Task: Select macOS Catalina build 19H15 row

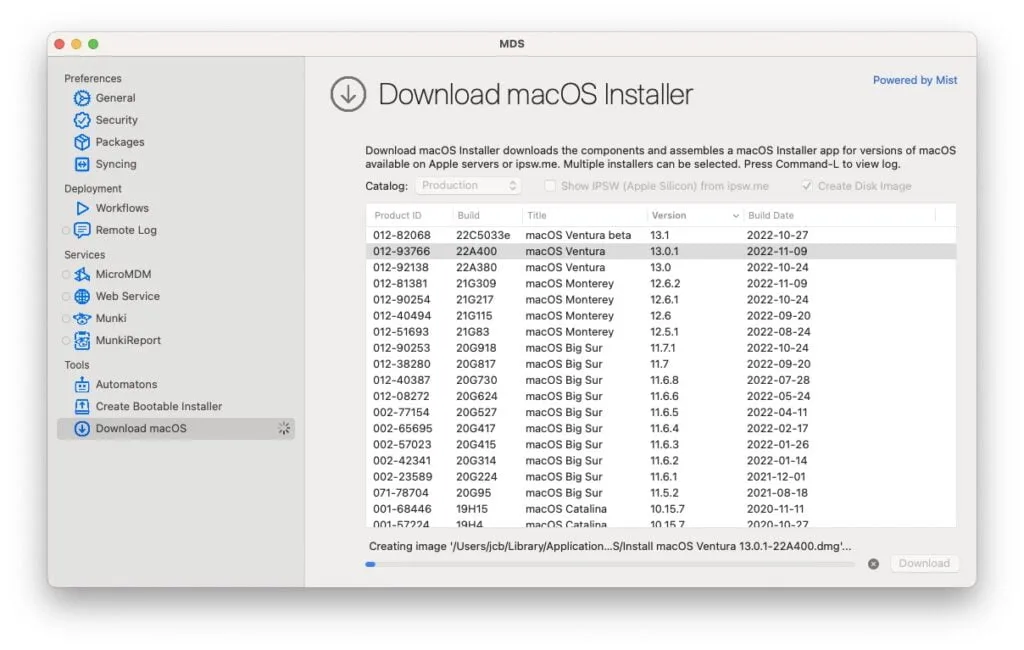Action: coord(661,510)
